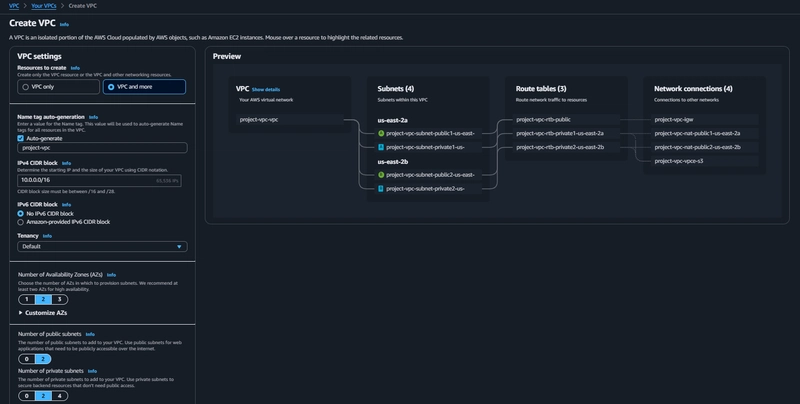Viewport: 800px width, 404px height.
Task: Set number of public subnets to 0
Action: tap(27, 359)
